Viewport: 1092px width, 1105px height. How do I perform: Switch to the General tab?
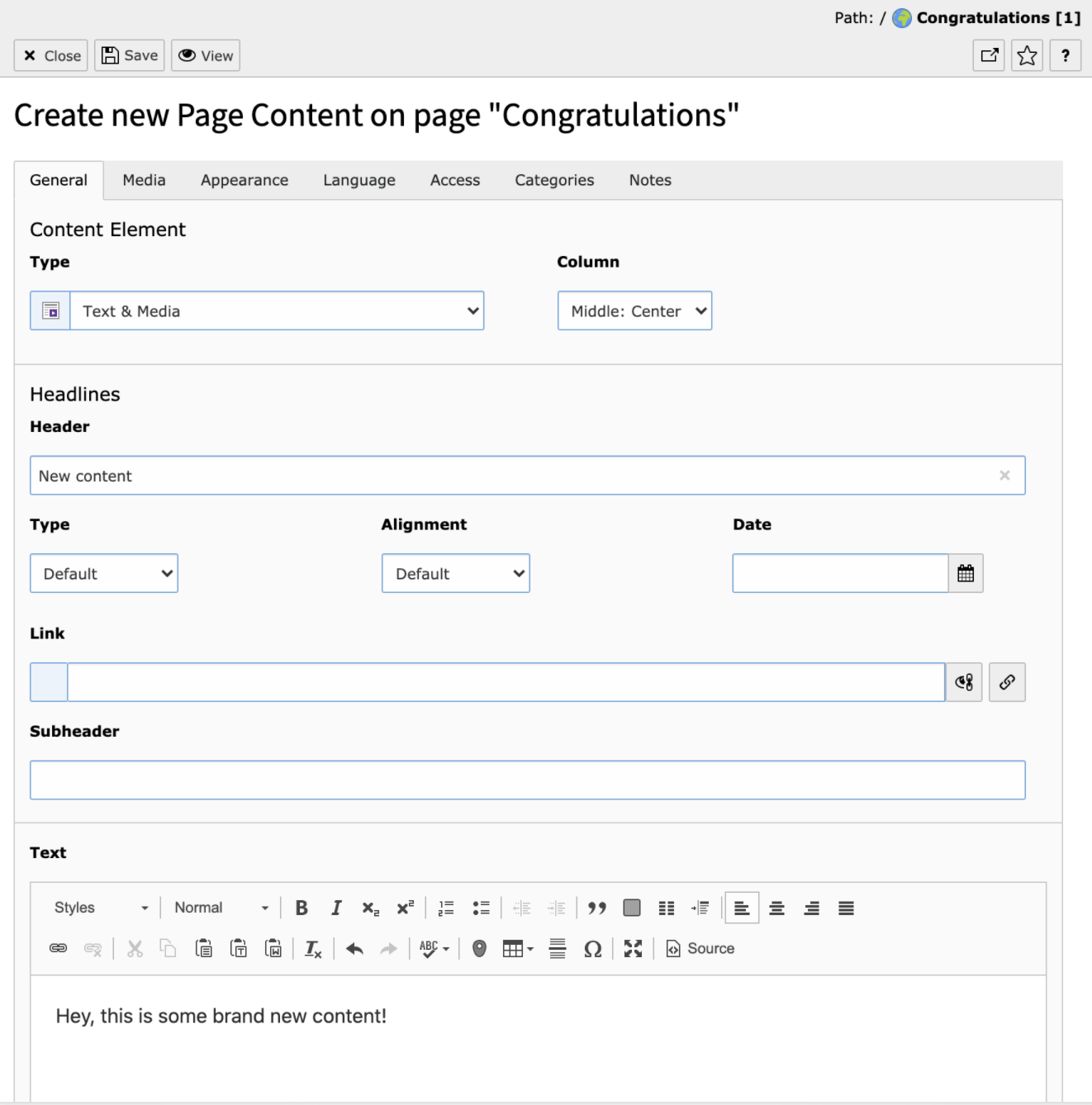pyautogui.click(x=59, y=180)
